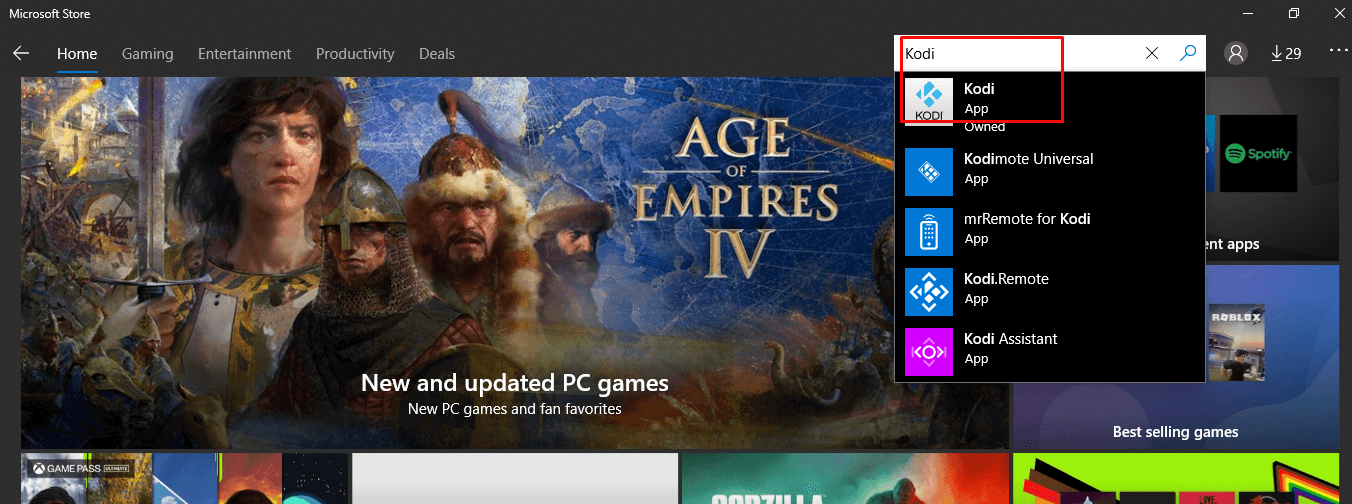Open the Home tab
The width and height of the screenshot is (1352, 504).
tap(77, 54)
